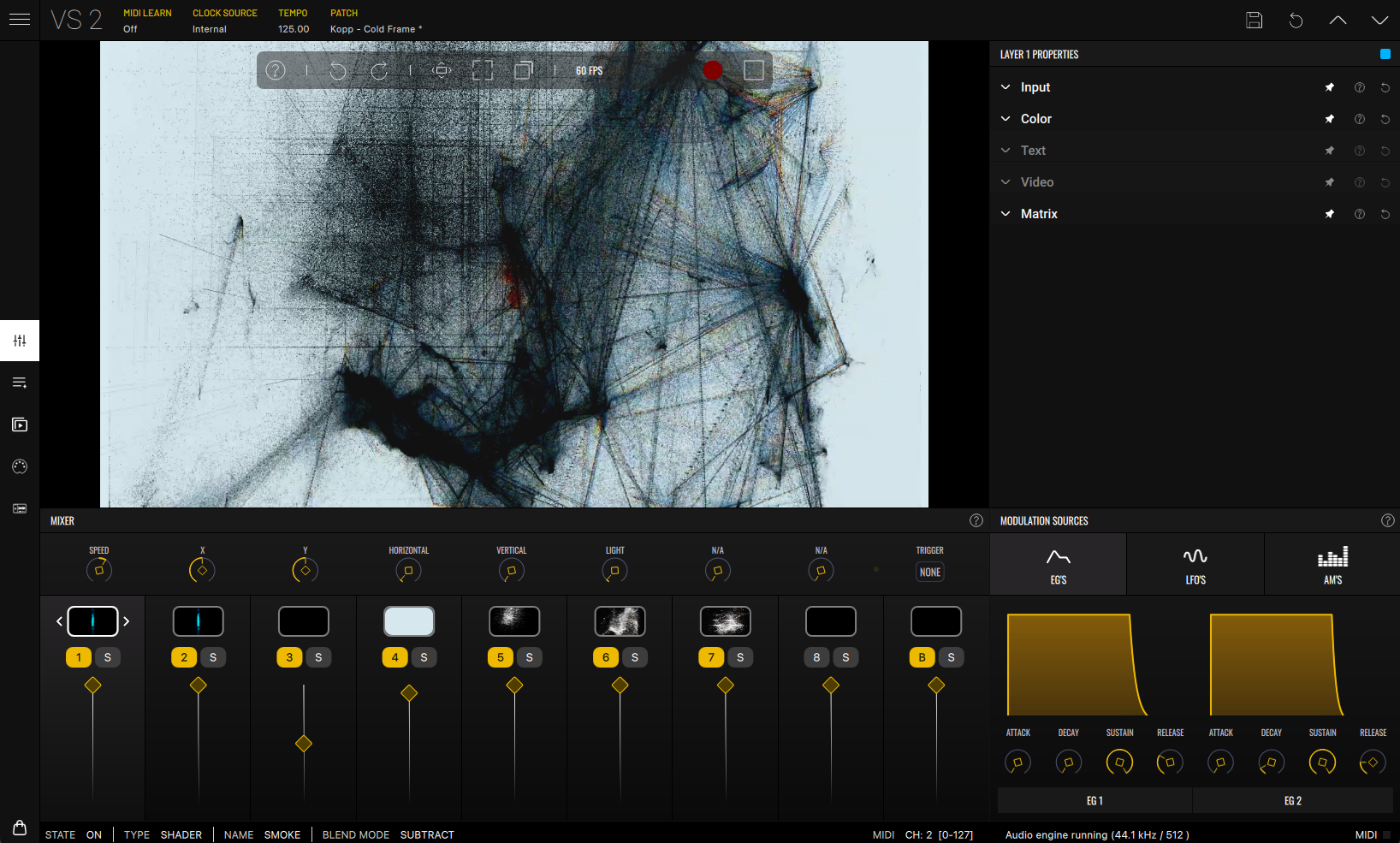The image size is (1400, 843).
Task: Enter fullscreen preview mode
Action: [483, 70]
